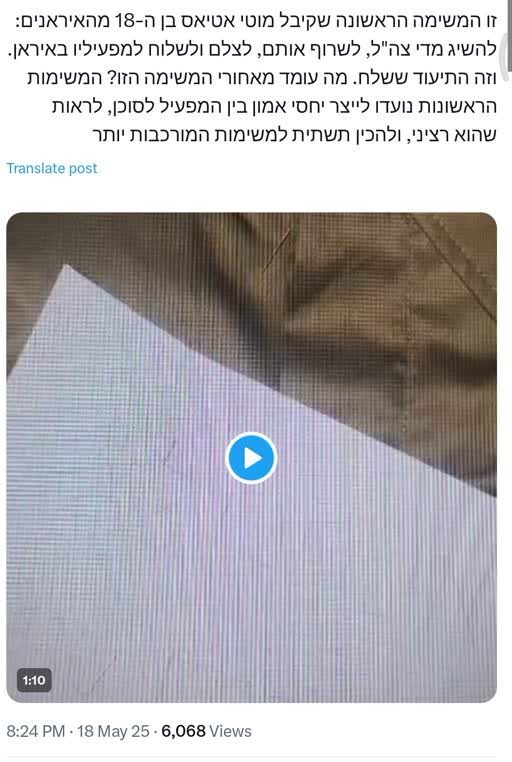The height and width of the screenshot is (762, 512).
Task: View the 6,068 Views count
Action: (x=206, y=731)
